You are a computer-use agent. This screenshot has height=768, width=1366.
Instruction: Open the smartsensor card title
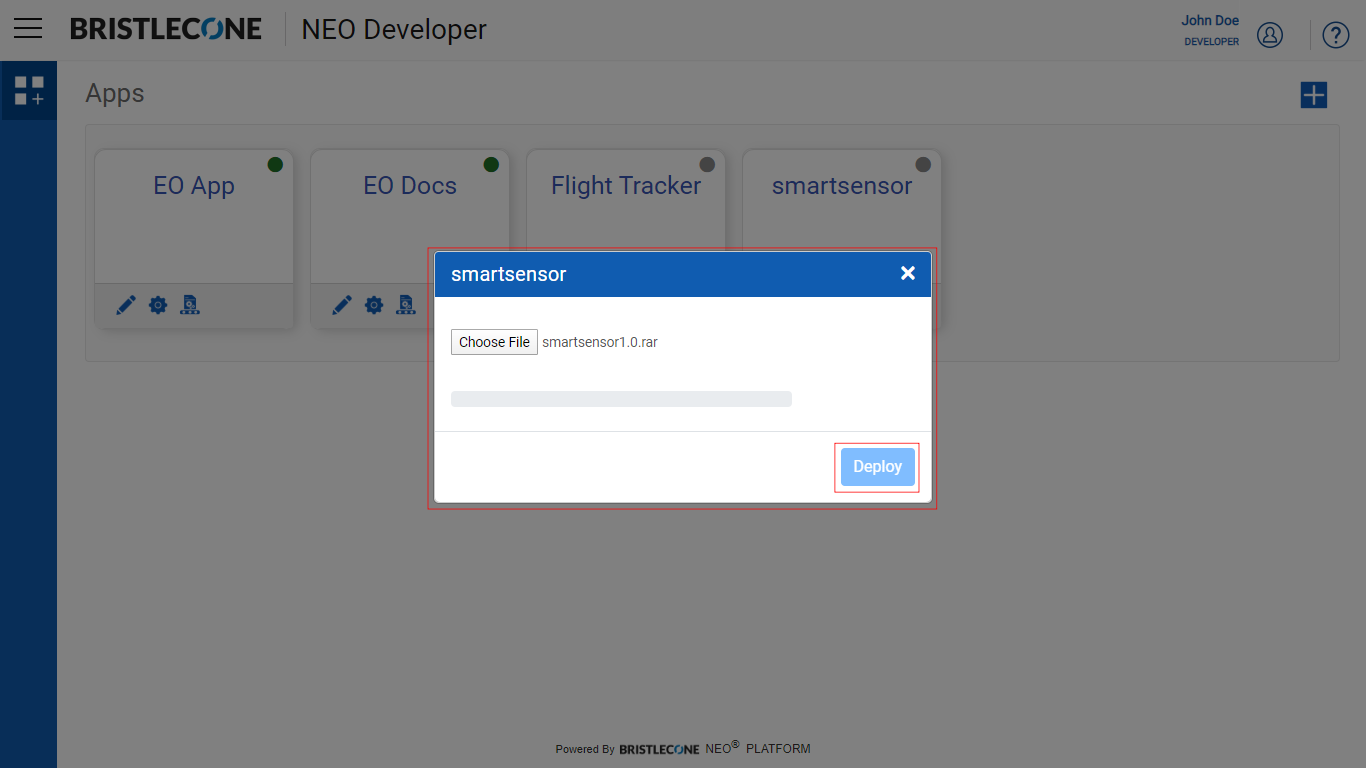pyautogui.click(x=842, y=186)
